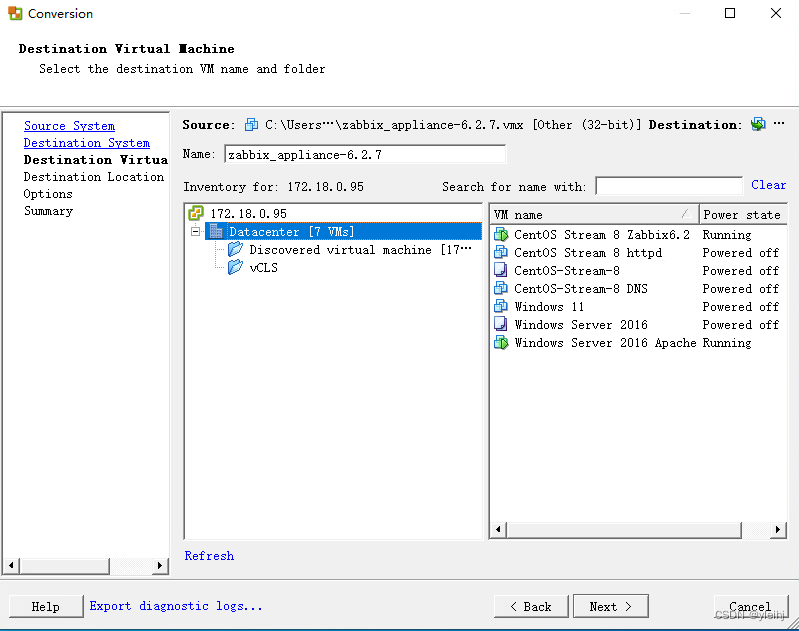Click the Datacenter building icon
The image size is (799, 631).
(217, 231)
